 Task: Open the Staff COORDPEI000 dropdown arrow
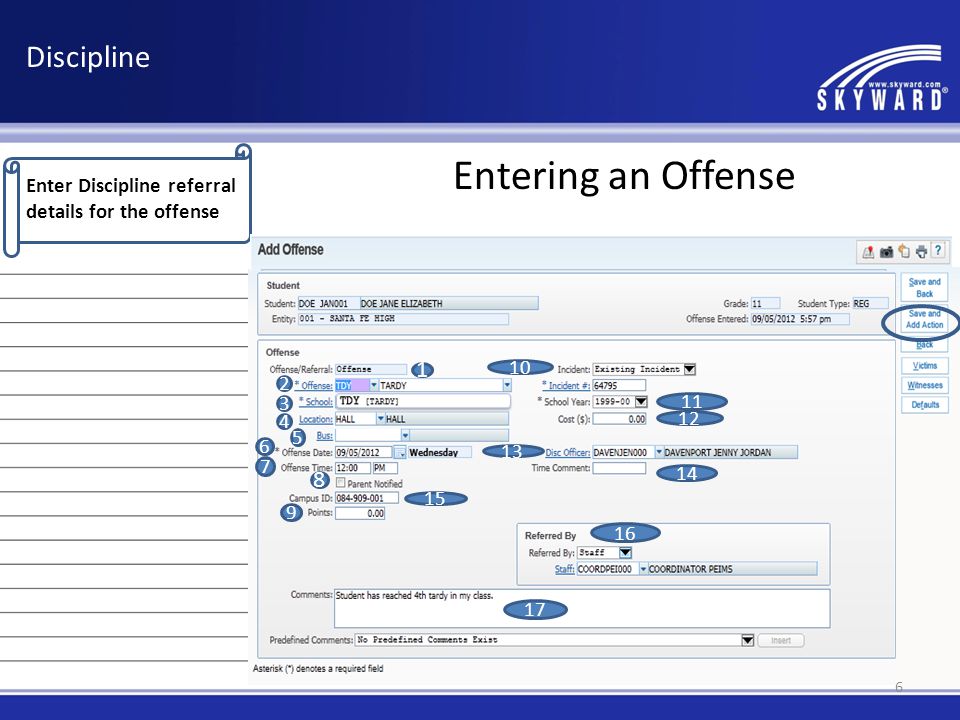643,569
